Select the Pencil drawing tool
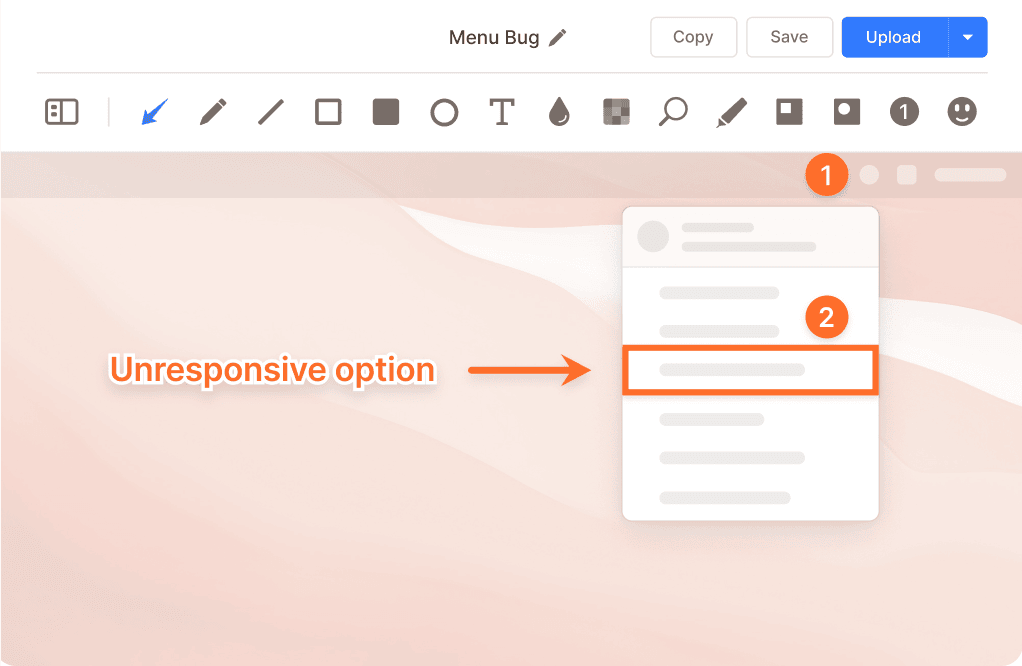Screen dimensions: 1022x666 click(213, 112)
